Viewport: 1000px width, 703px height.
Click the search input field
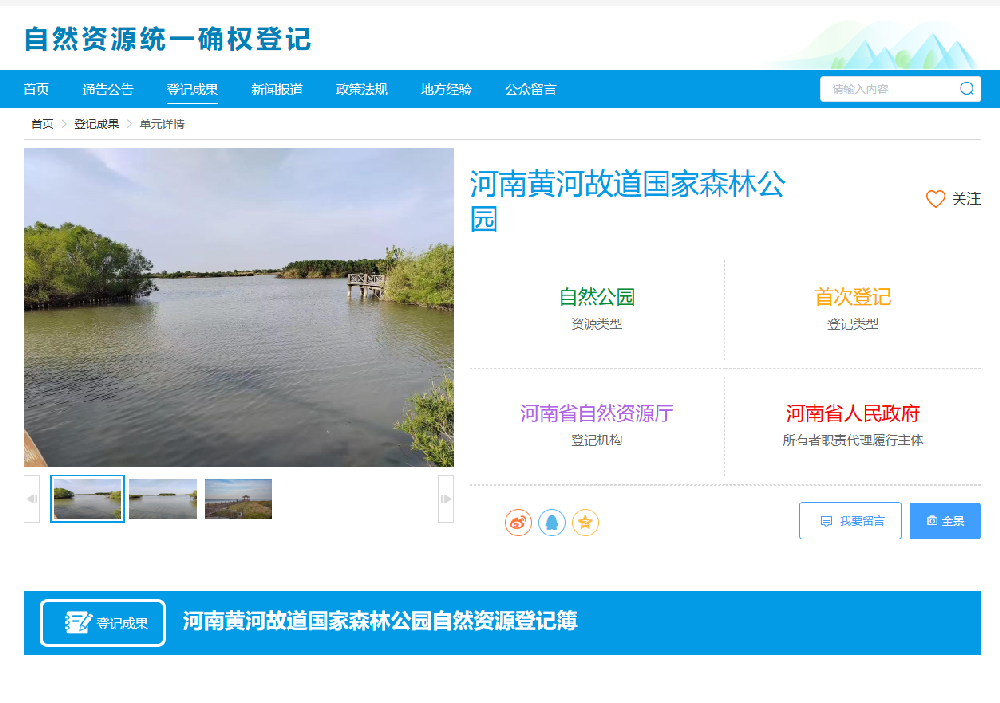point(889,89)
